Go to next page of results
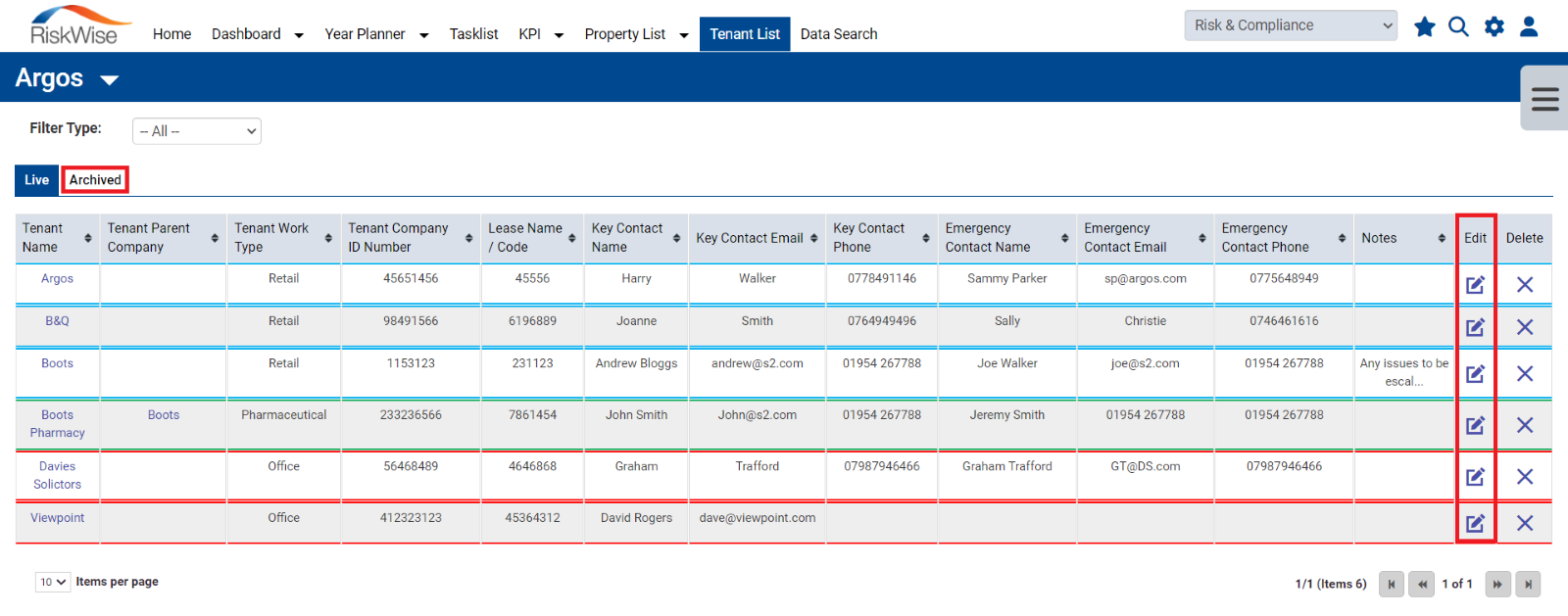1568x616 pixels. [1497, 584]
